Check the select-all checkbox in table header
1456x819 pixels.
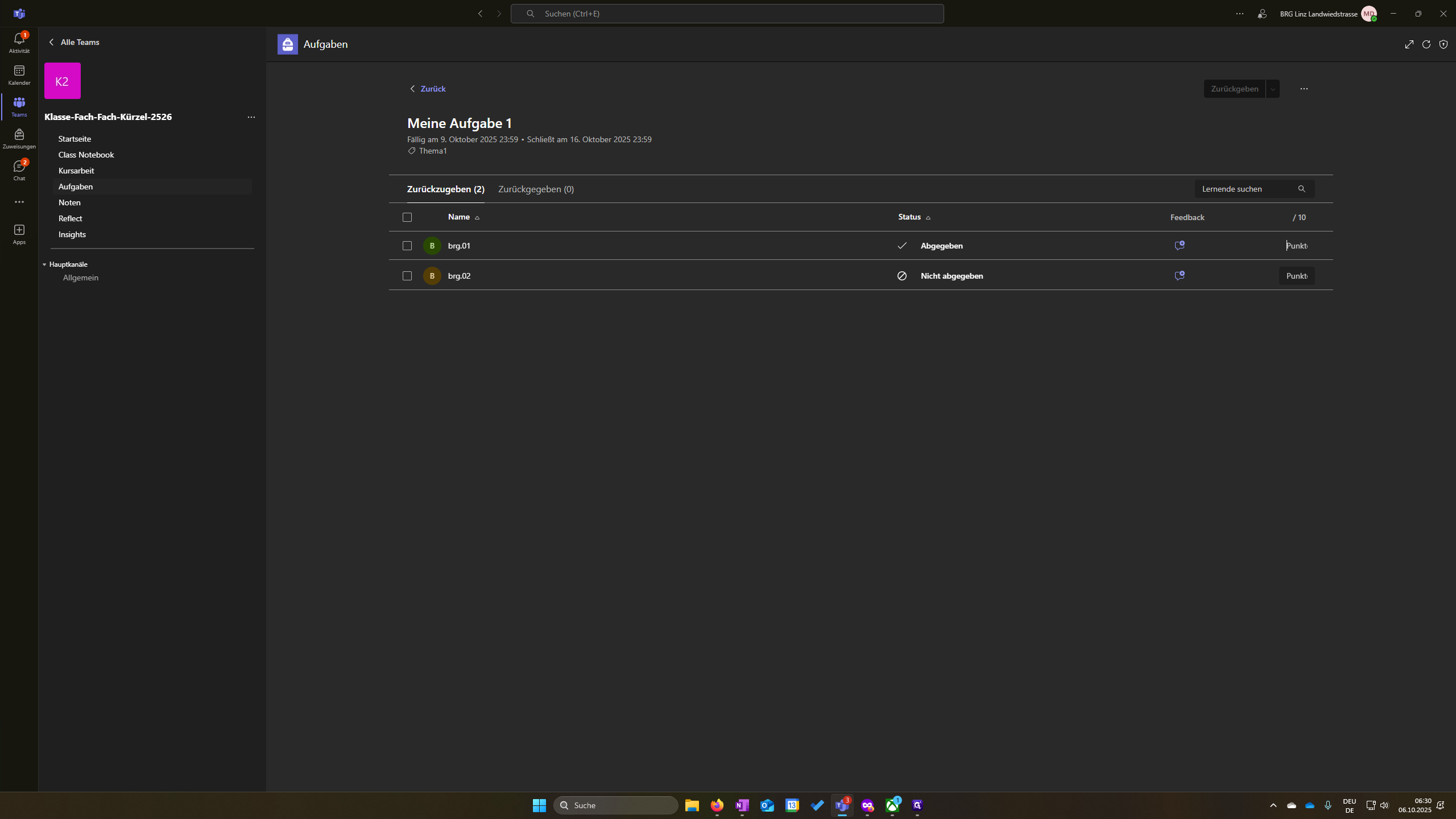coord(407,217)
